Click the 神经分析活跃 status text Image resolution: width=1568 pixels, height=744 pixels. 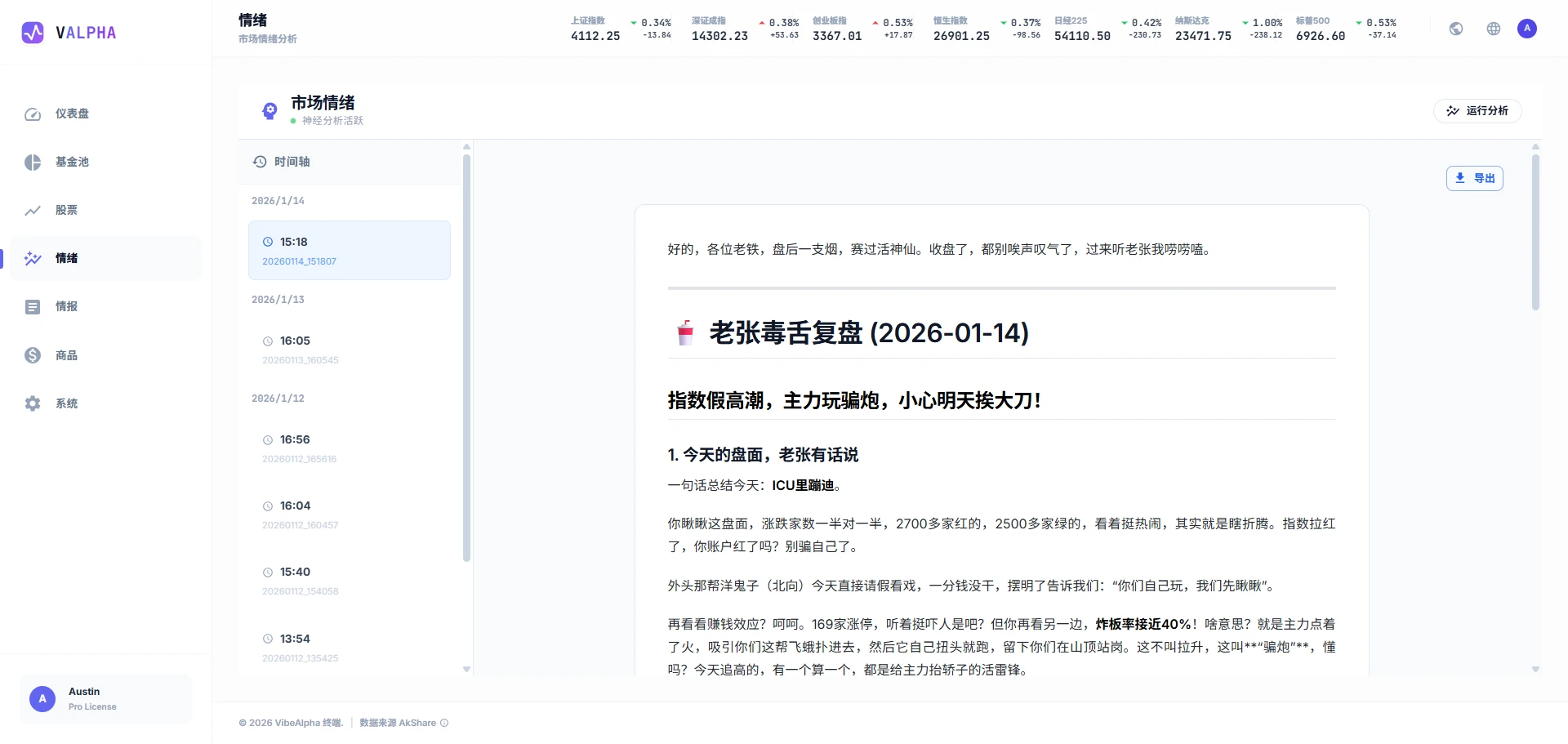(332, 121)
